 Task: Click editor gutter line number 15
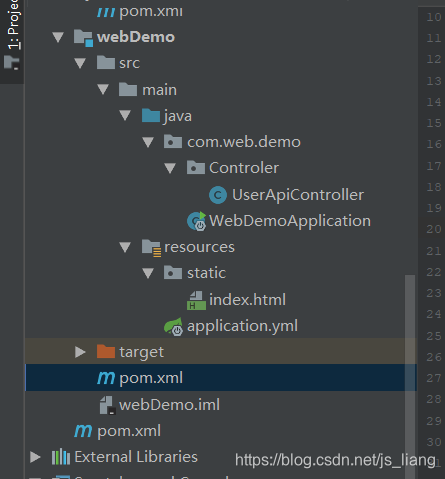(434, 123)
